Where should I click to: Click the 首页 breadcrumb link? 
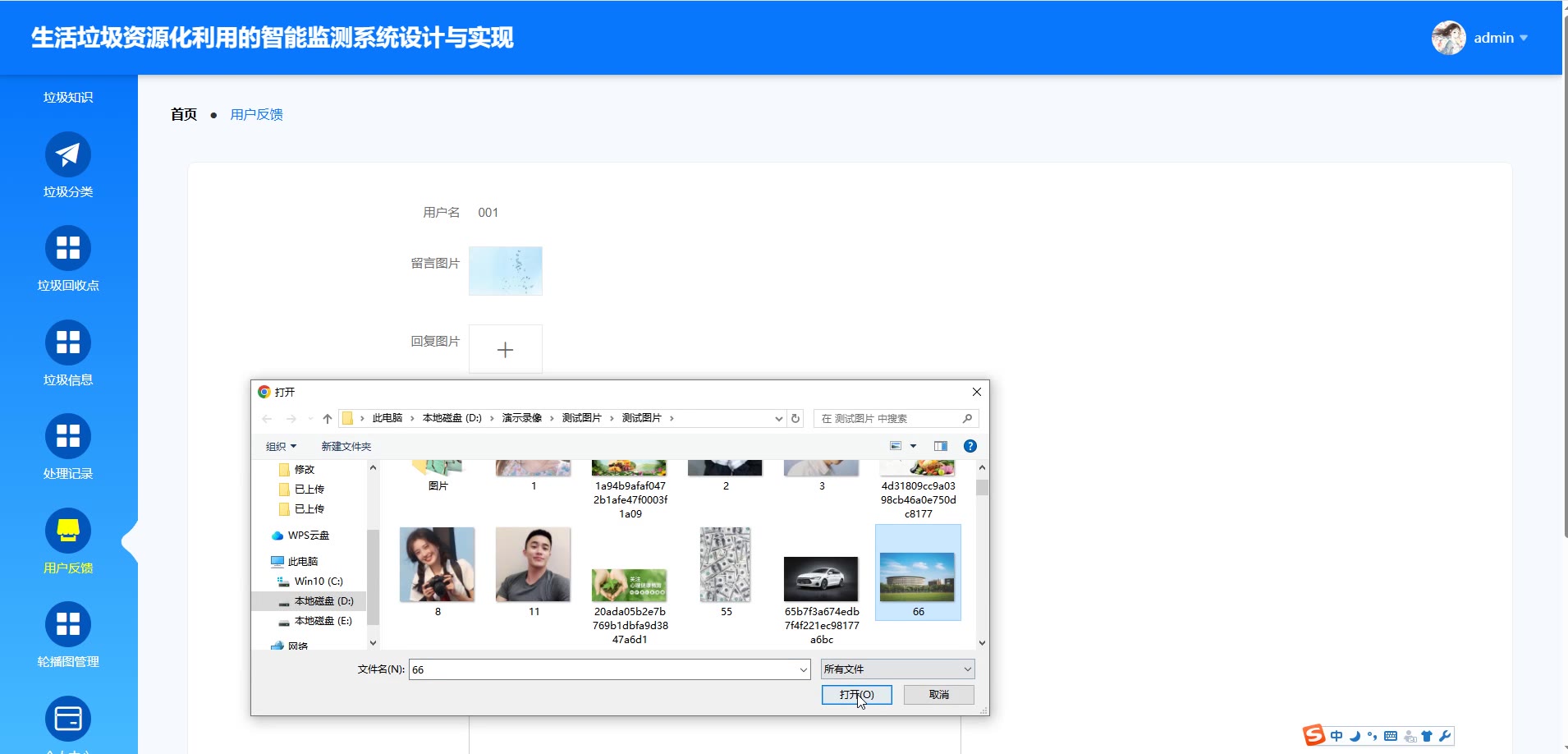(184, 114)
